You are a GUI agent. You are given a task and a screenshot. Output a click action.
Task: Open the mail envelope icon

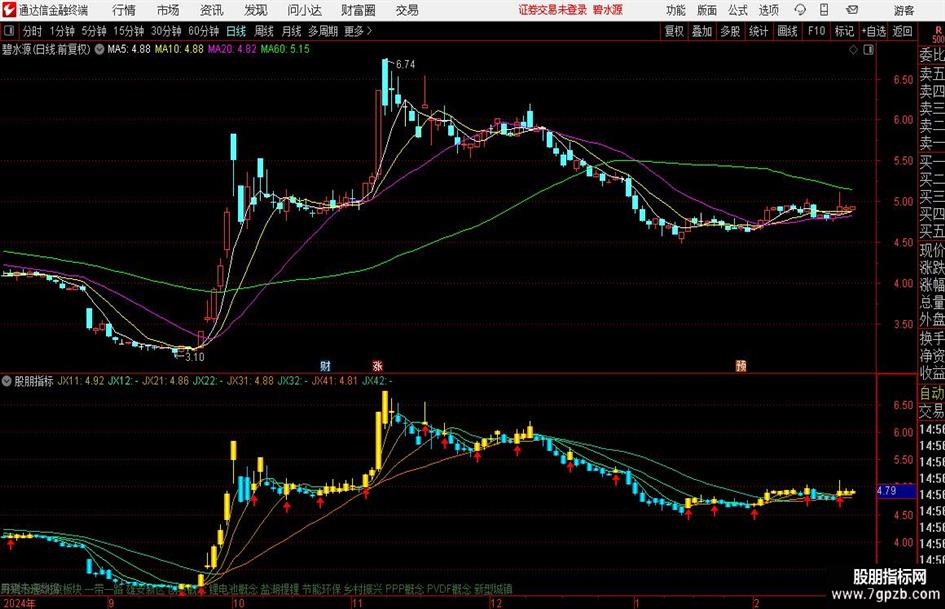point(852,10)
